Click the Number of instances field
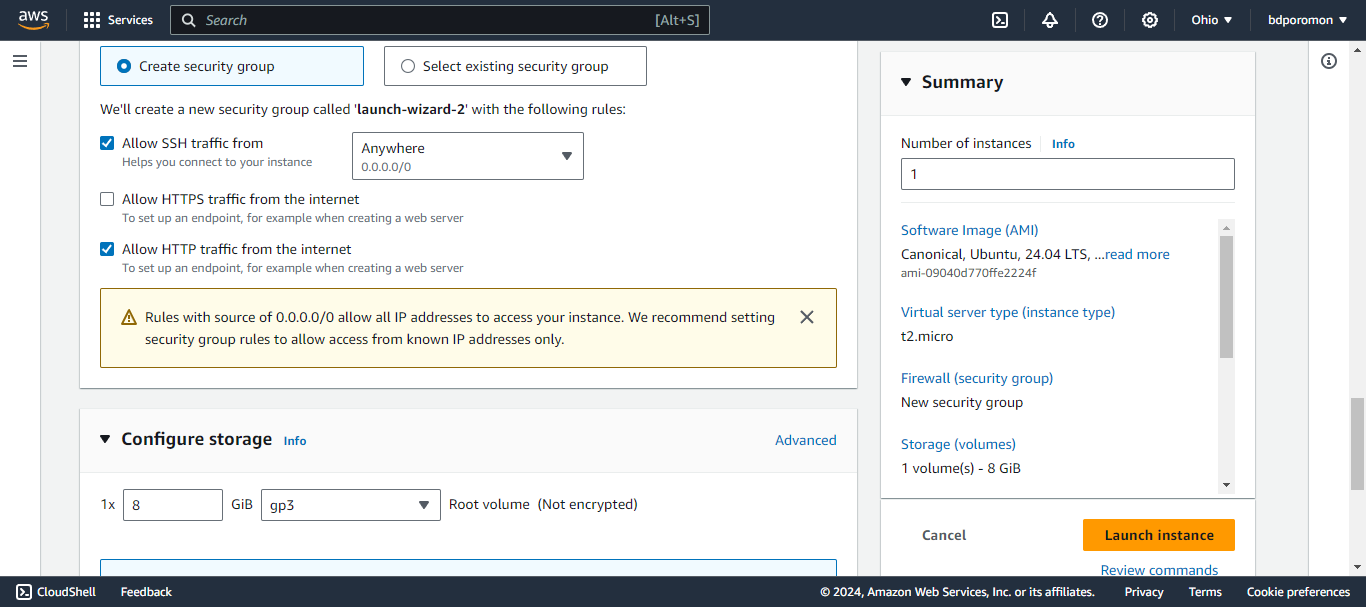This screenshot has width=1366, height=607. tap(1067, 174)
